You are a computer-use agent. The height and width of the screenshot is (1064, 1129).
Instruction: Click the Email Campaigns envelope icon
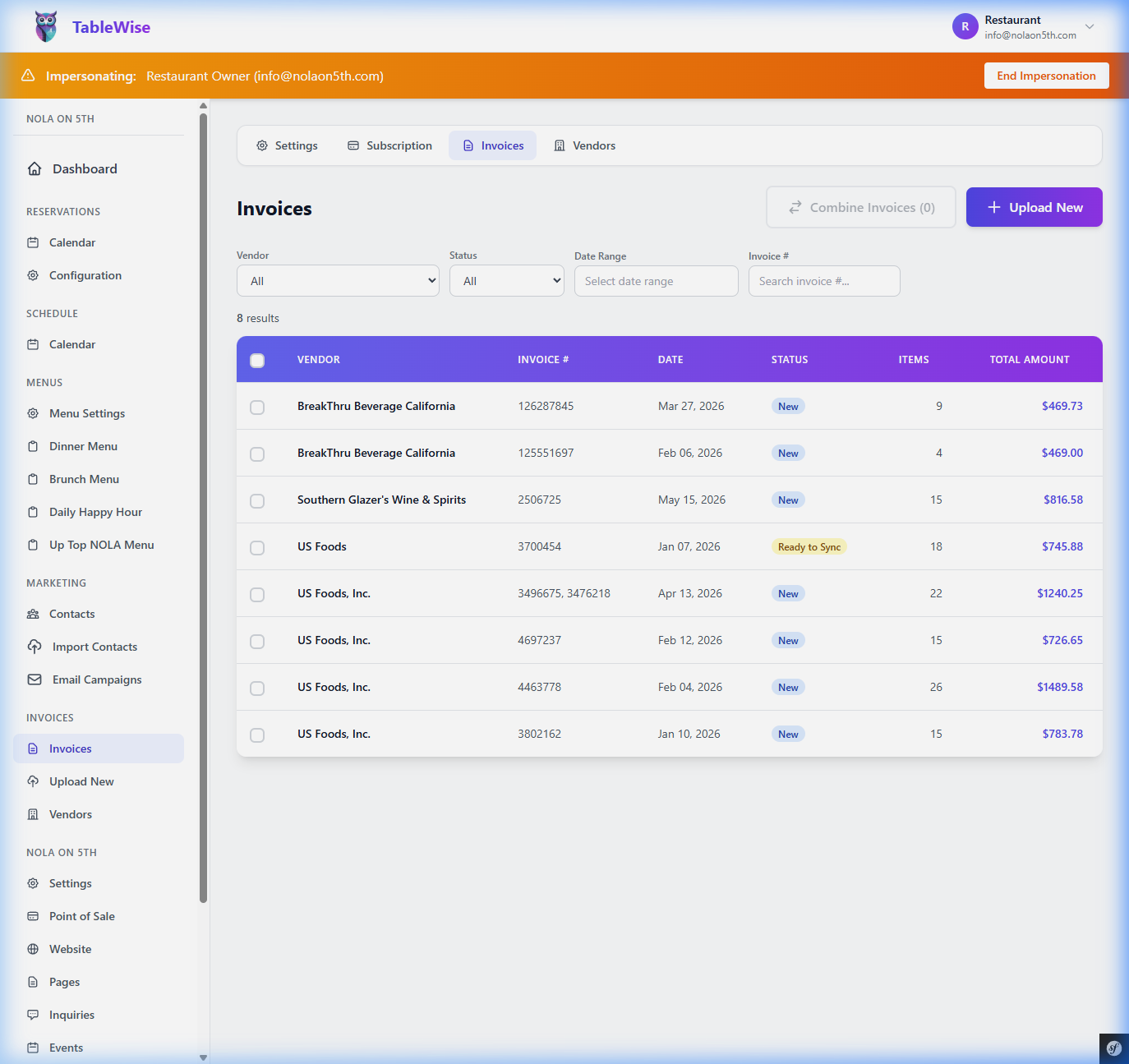point(35,679)
